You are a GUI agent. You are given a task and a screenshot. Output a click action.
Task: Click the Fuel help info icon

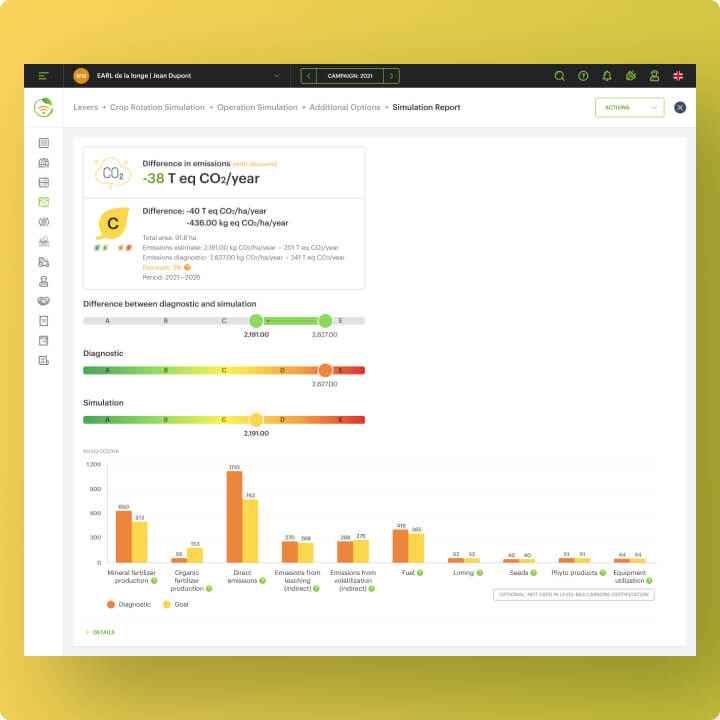[420, 573]
